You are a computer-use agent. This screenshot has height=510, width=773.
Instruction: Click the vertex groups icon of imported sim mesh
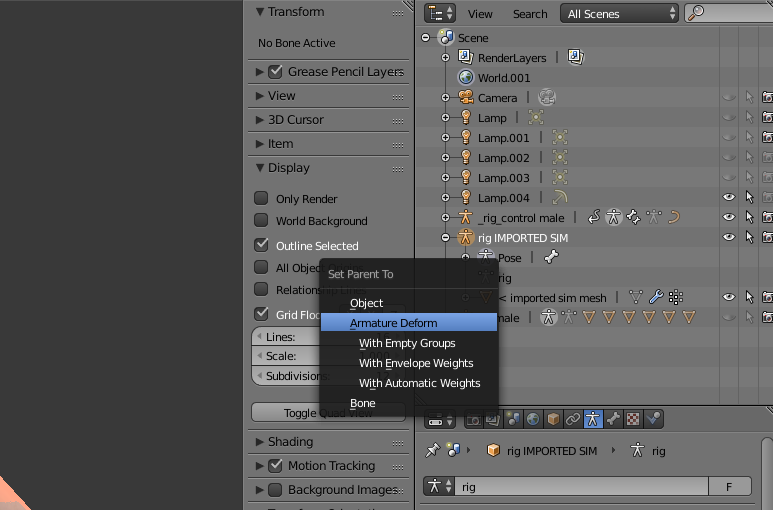[x=676, y=297]
